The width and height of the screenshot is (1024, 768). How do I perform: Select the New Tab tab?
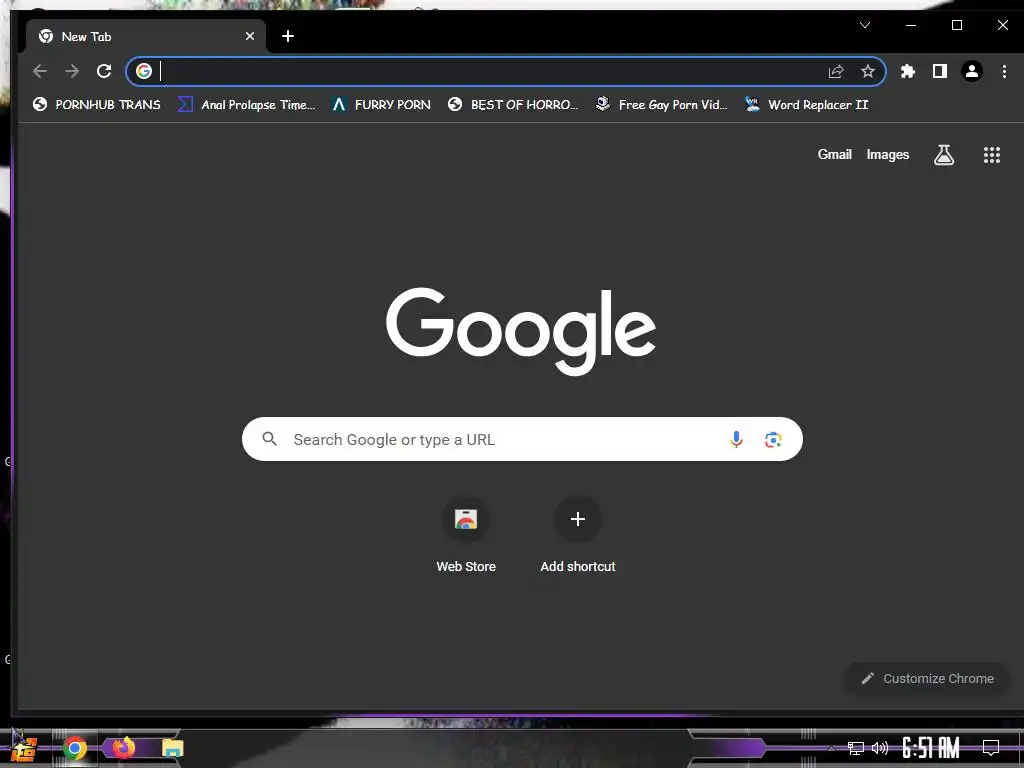(146, 37)
